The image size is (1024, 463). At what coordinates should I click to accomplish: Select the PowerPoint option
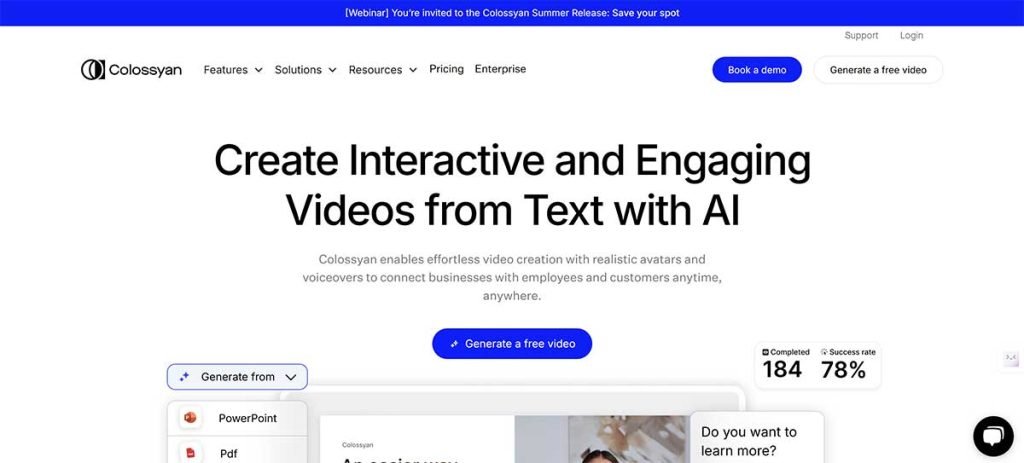[237, 418]
